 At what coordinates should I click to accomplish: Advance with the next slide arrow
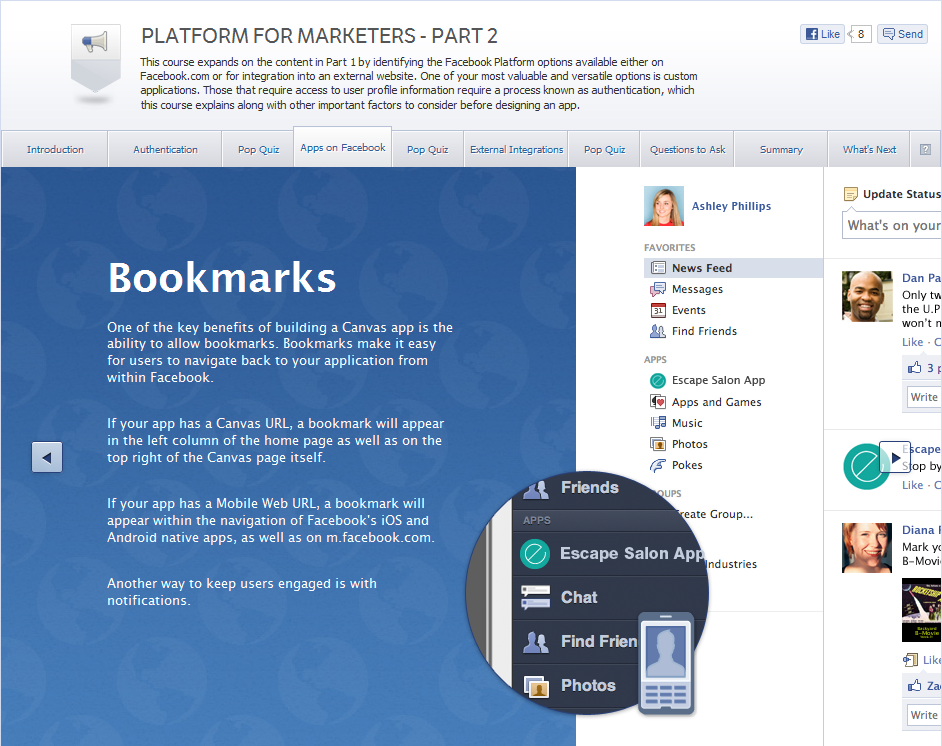(895, 457)
